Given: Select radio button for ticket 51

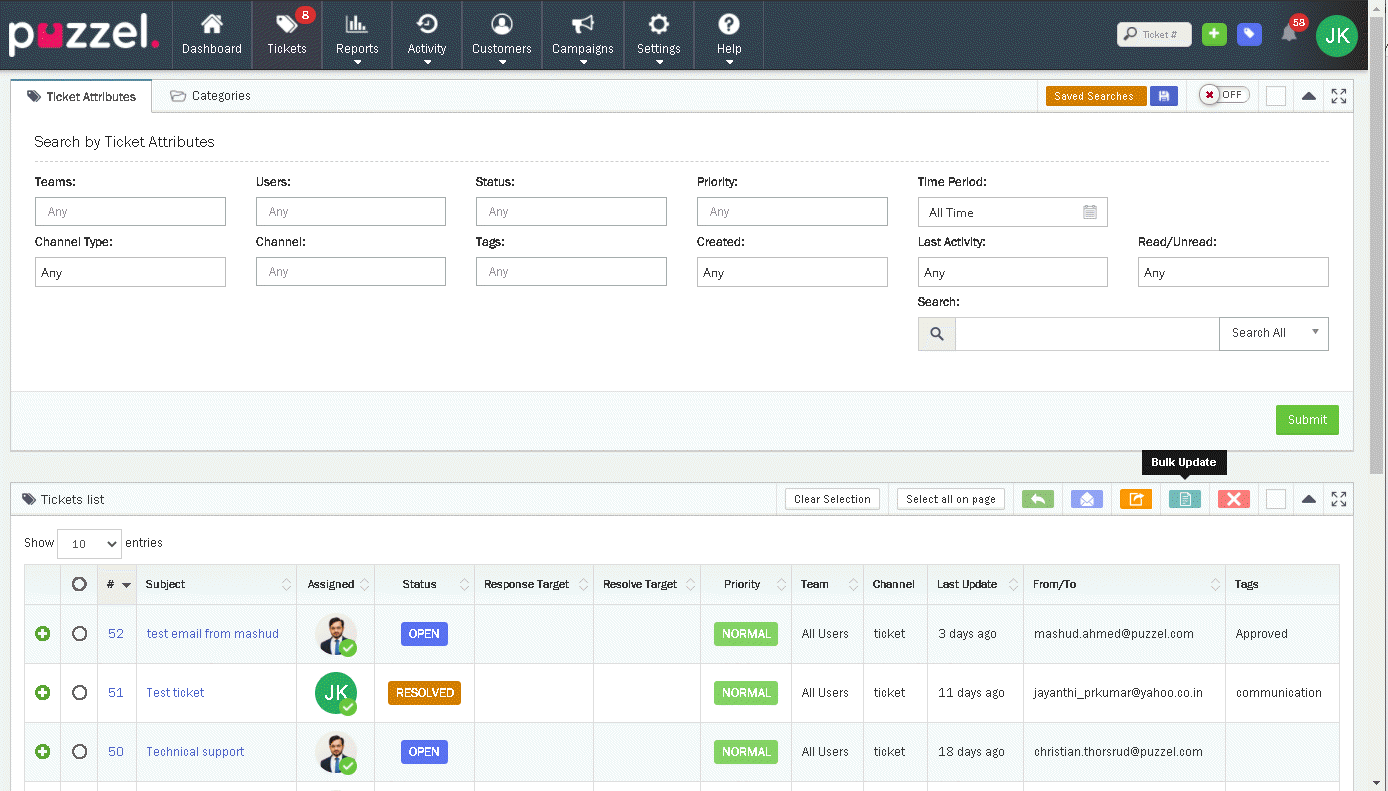Looking at the screenshot, I should 80,692.
